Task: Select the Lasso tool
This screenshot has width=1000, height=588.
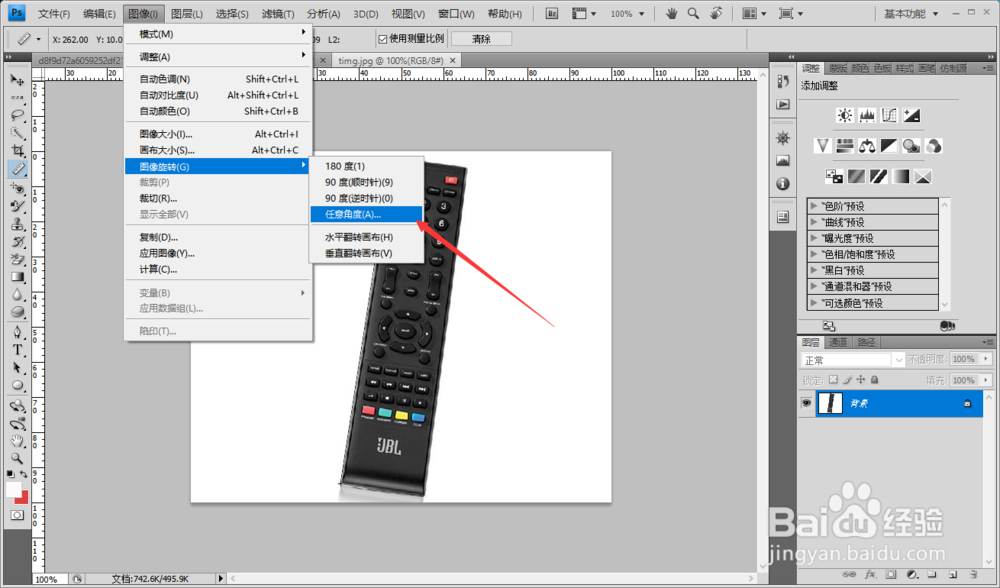Action: [17, 115]
